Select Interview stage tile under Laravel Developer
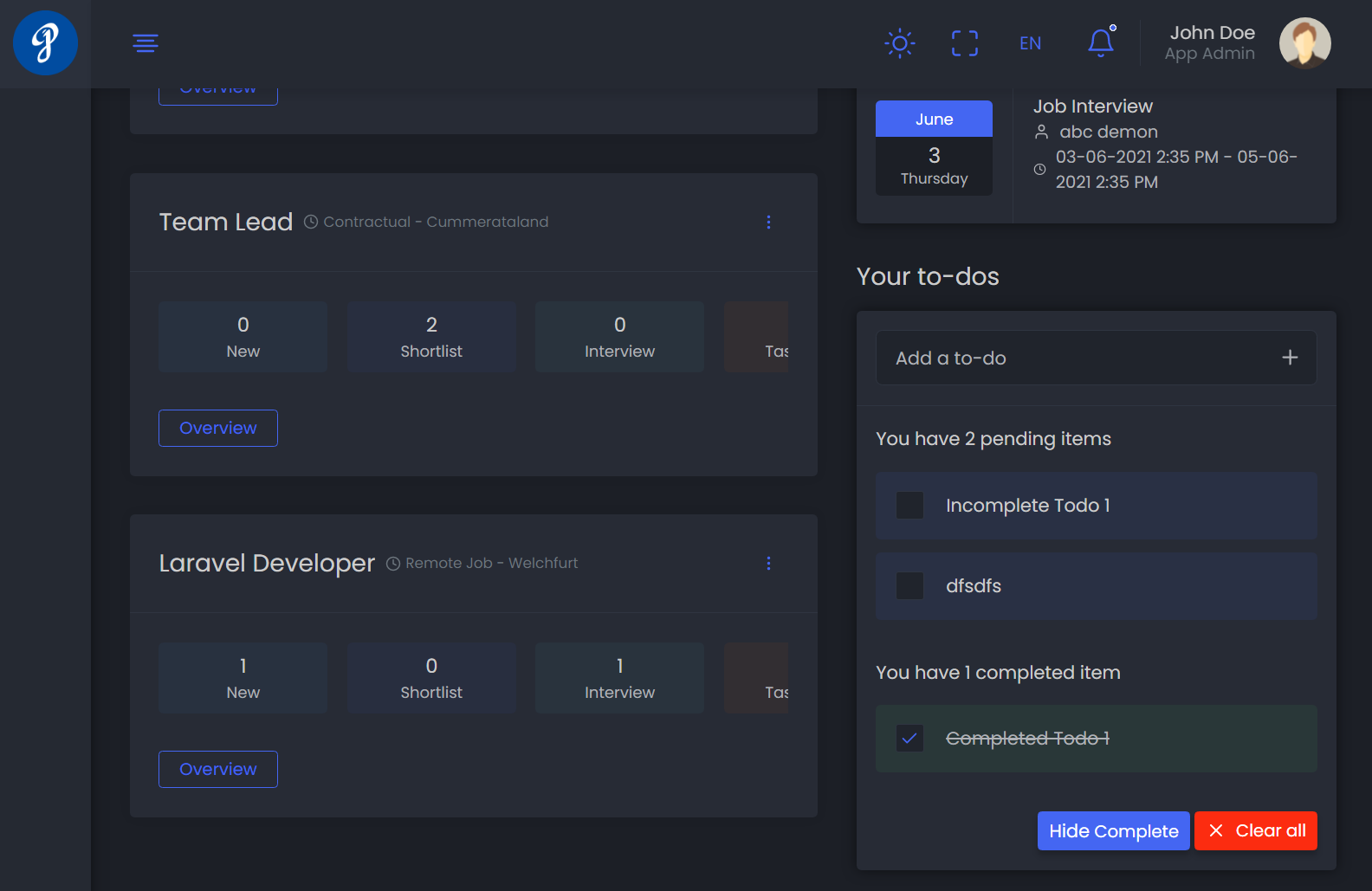This screenshot has height=891, width=1372. 619,678
